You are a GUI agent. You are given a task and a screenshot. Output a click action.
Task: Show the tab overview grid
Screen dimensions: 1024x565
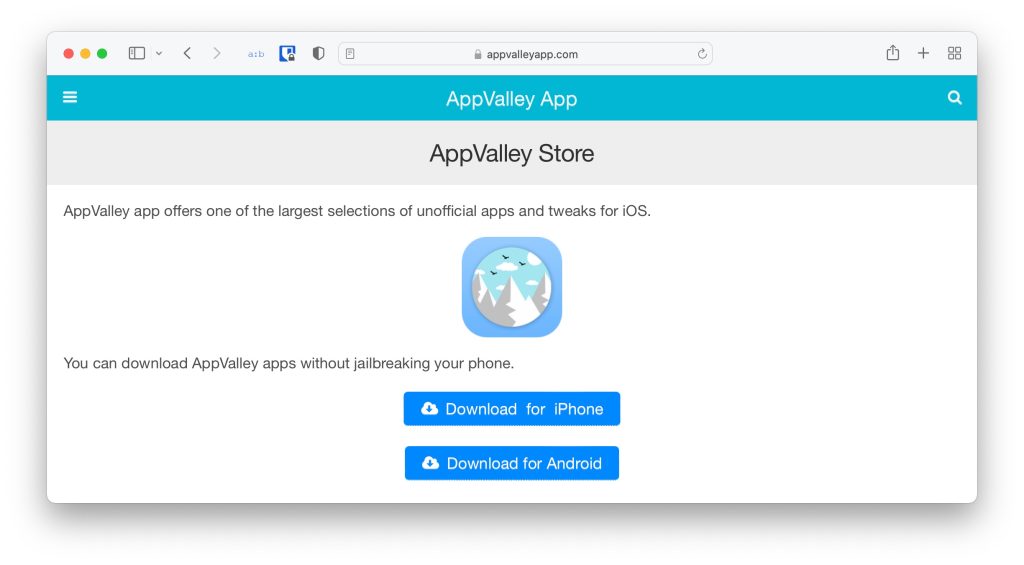pyautogui.click(x=954, y=54)
